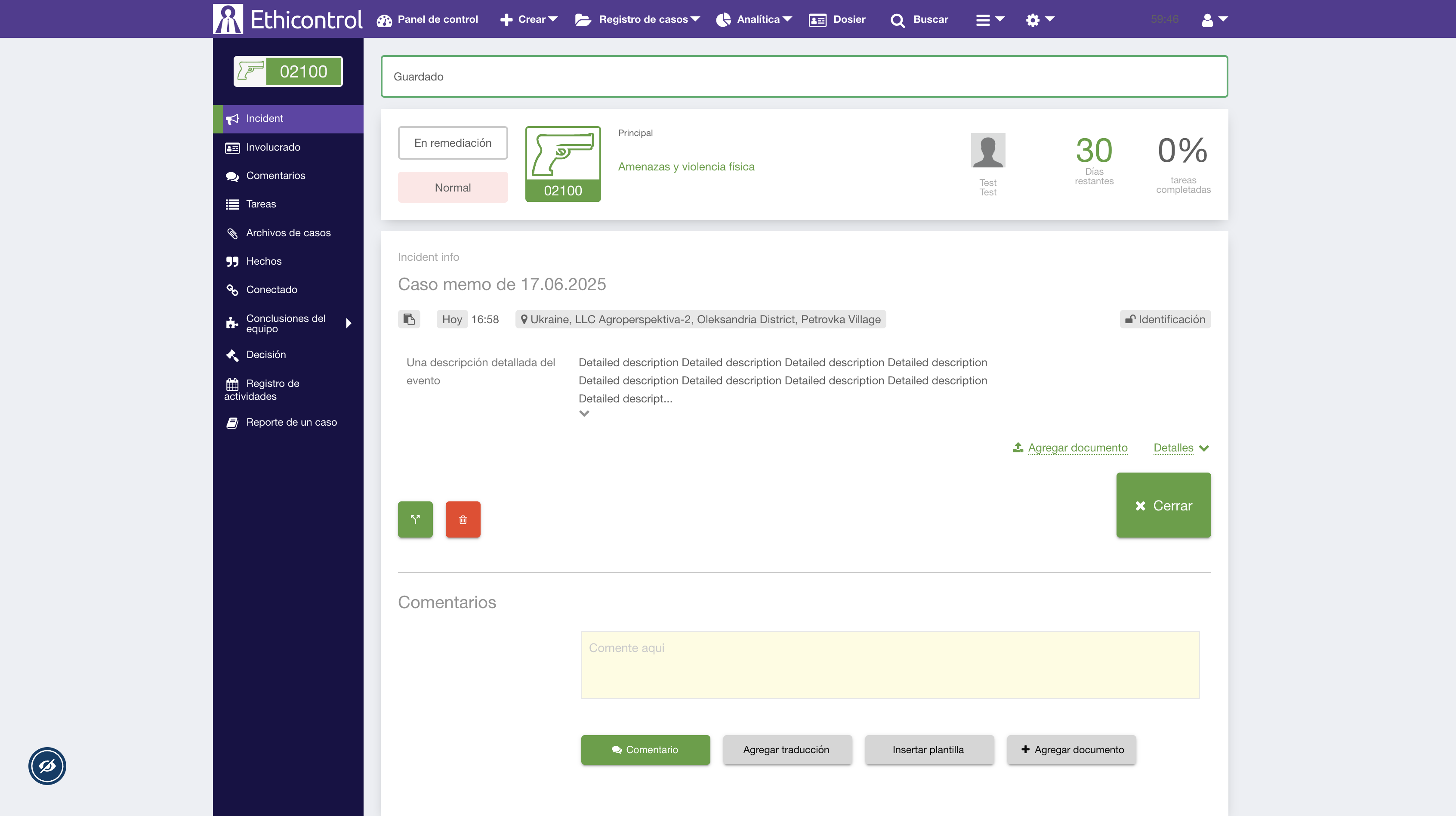Click the user profile icon in the top bar
This screenshot has width=1456, height=816.
(1213, 20)
